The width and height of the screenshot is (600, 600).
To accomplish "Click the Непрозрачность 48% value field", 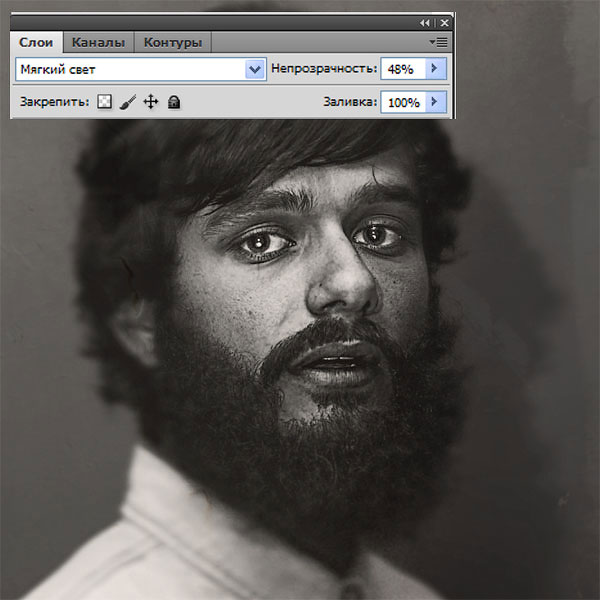I will click(x=403, y=69).
